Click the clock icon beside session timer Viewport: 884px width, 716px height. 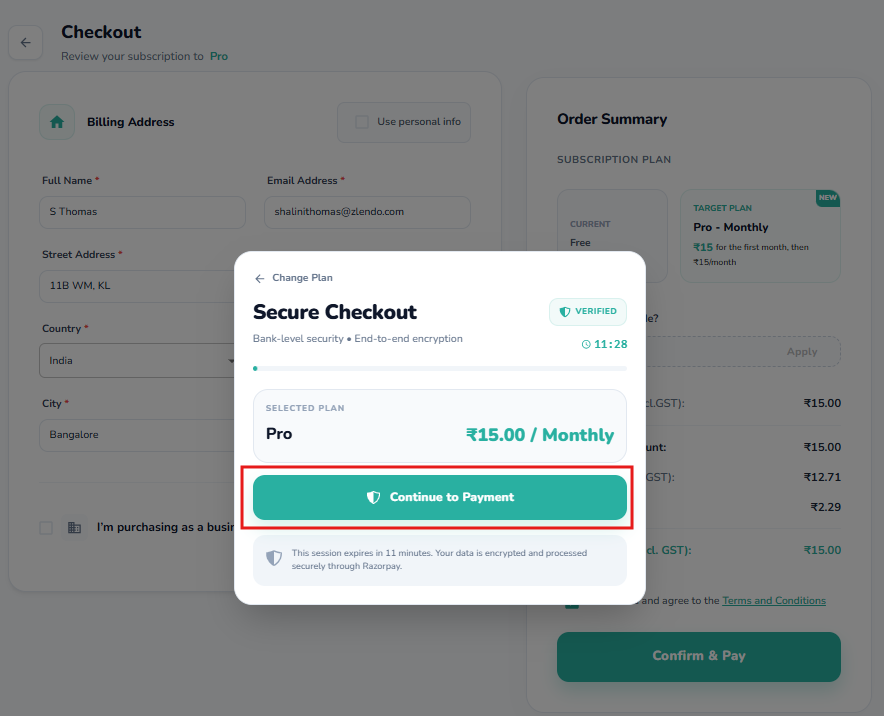coord(586,344)
